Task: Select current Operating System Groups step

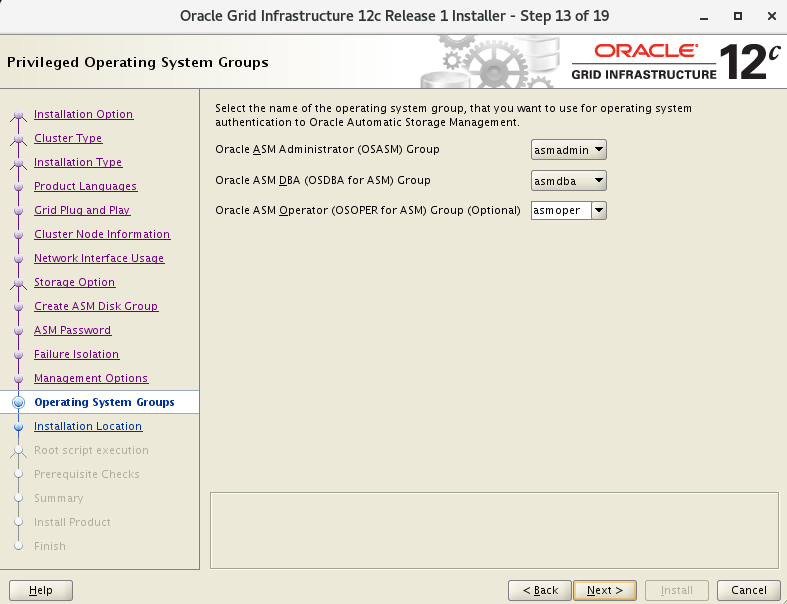Action: coord(104,402)
